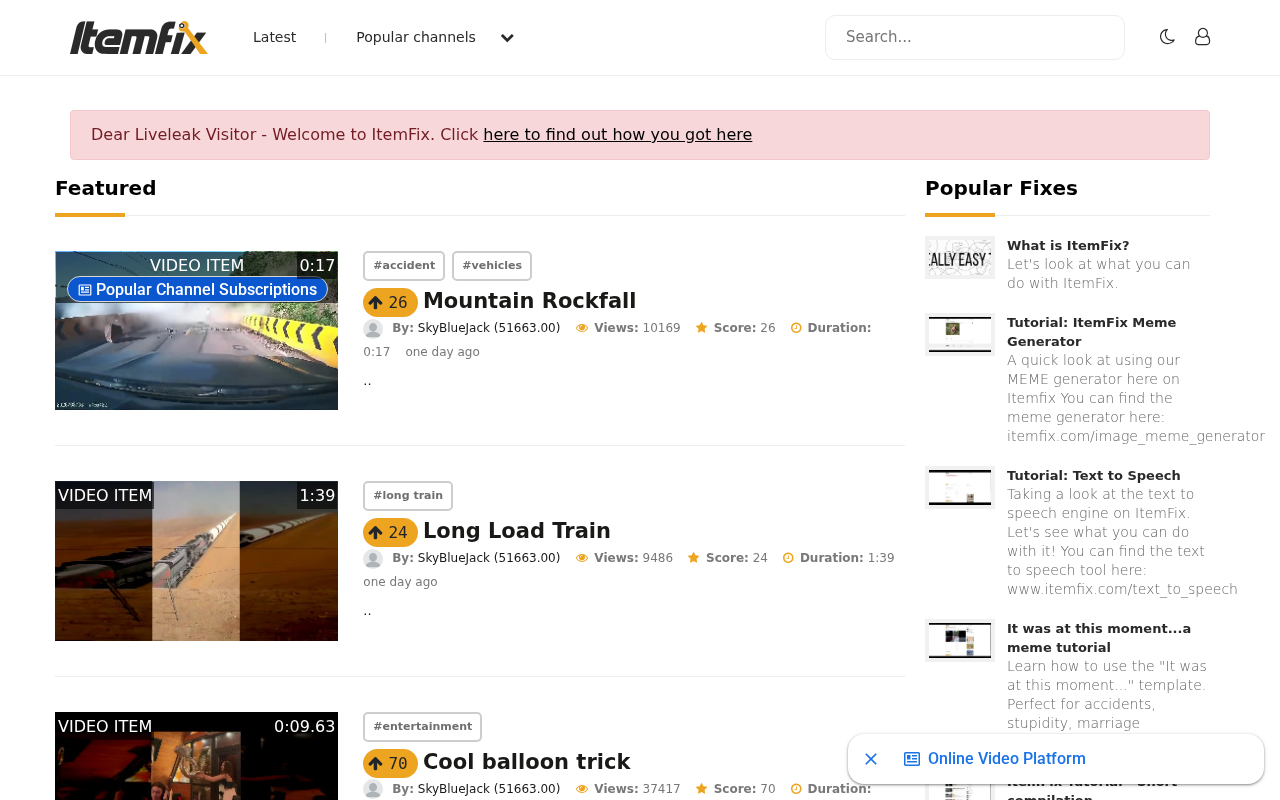Screen dimensions: 1280x800
Task: Toggle dark mode moon icon
Action: coord(1167,37)
